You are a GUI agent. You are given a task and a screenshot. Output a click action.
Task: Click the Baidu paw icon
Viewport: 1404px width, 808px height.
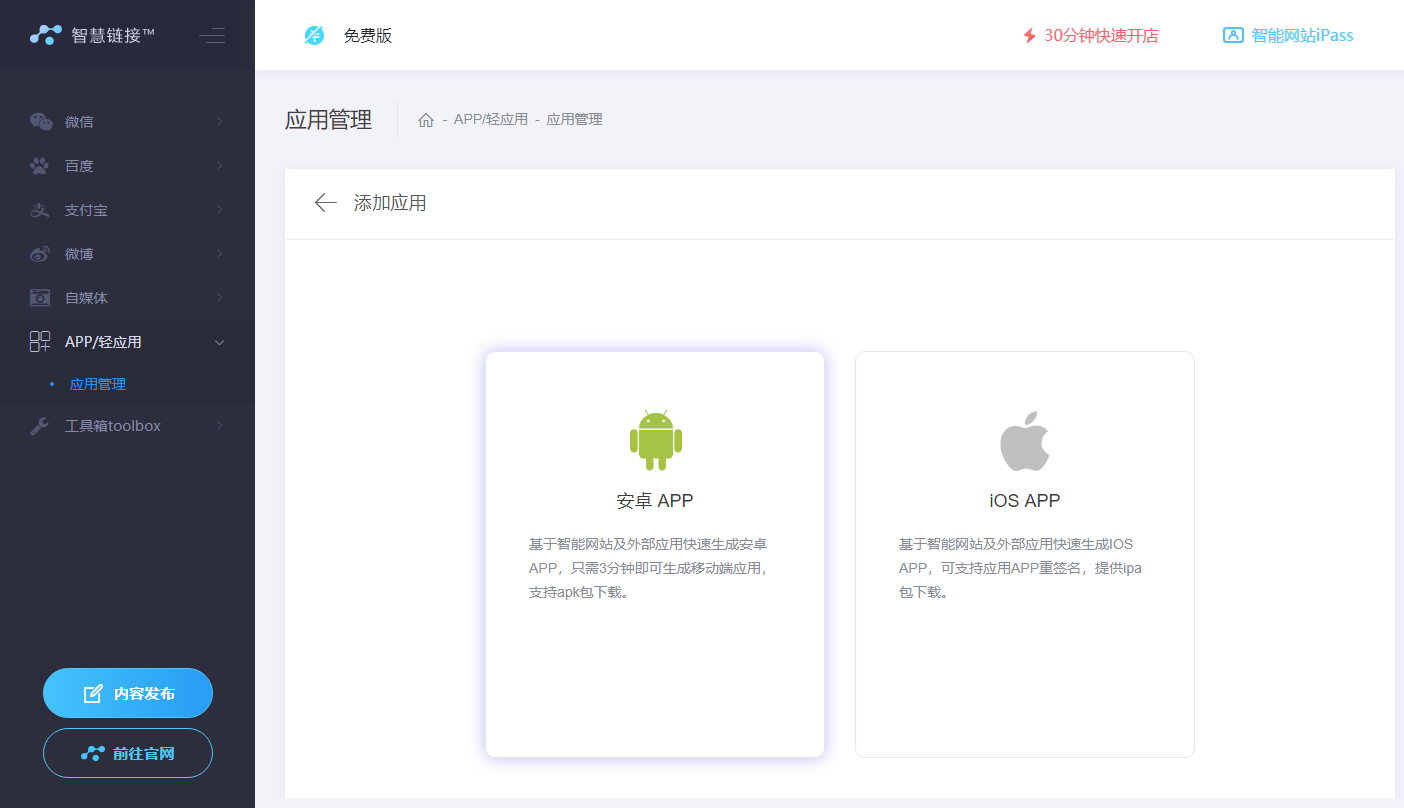(x=40, y=166)
